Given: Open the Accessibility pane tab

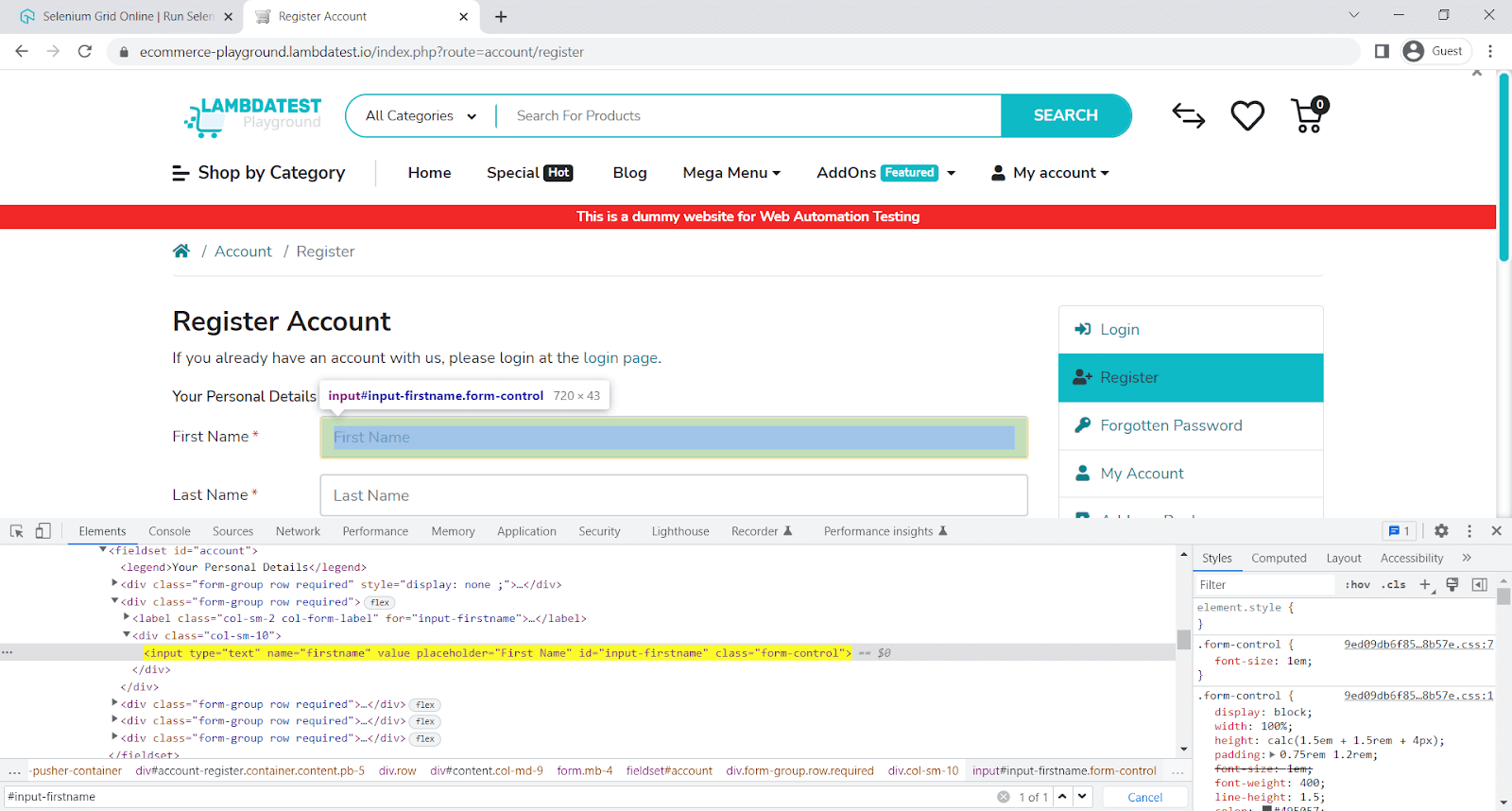Looking at the screenshot, I should [x=1412, y=558].
